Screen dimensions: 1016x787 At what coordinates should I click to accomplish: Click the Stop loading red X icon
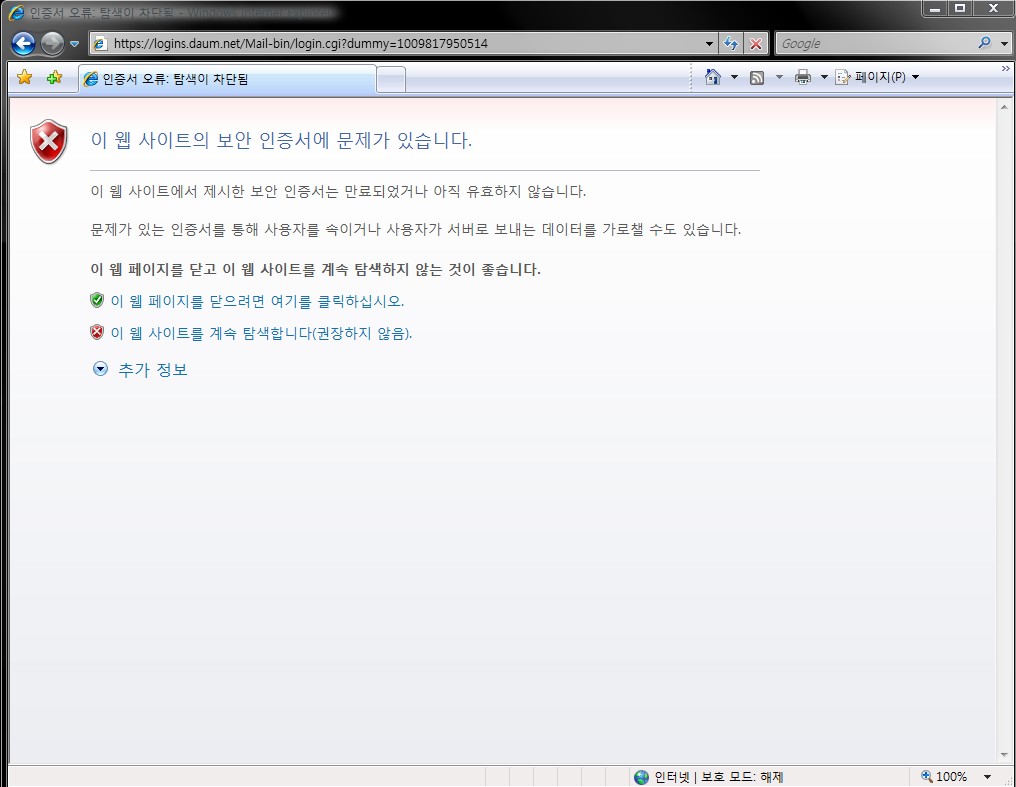tap(756, 43)
